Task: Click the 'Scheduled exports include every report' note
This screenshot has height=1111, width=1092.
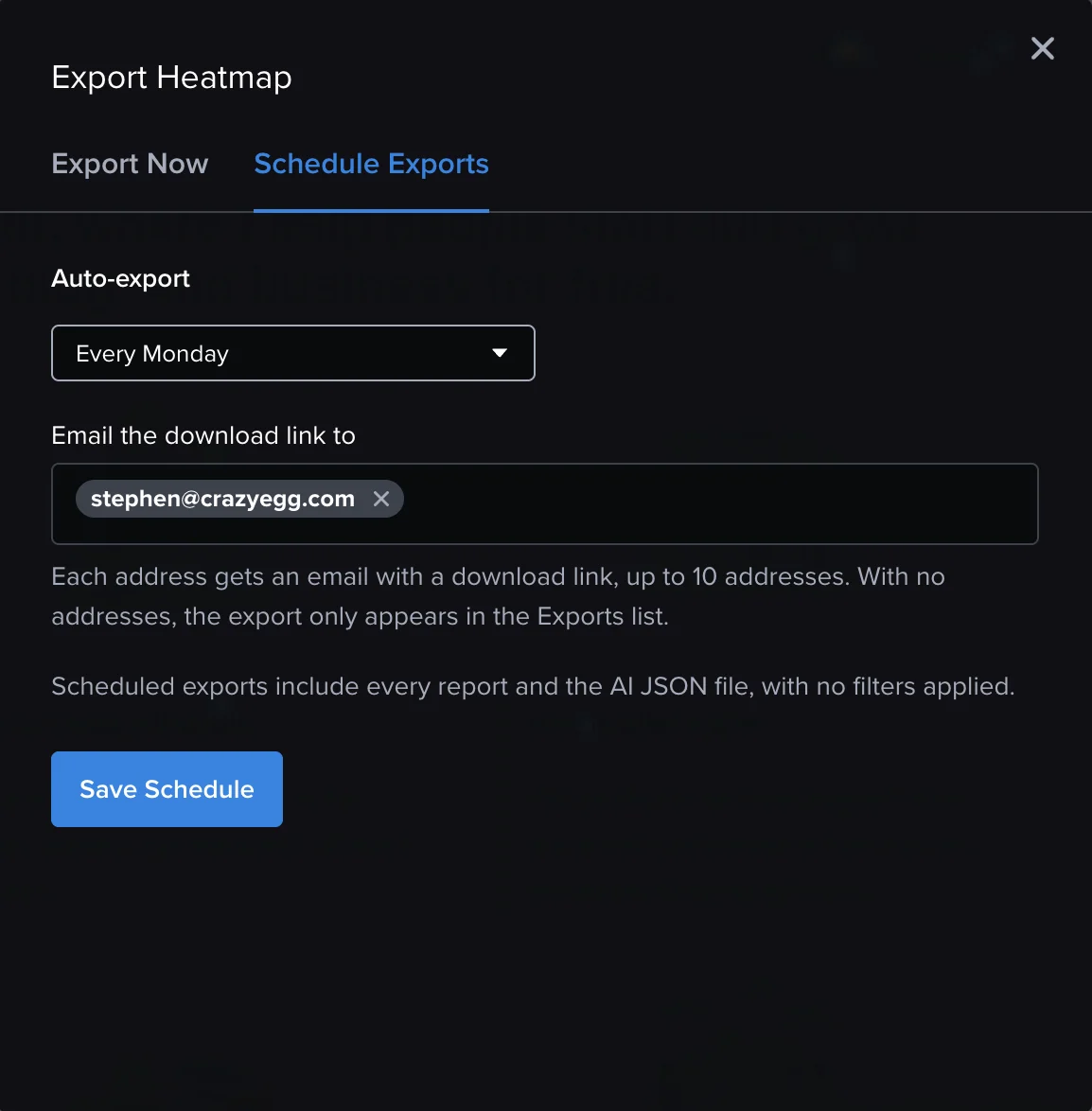Action: tap(533, 686)
